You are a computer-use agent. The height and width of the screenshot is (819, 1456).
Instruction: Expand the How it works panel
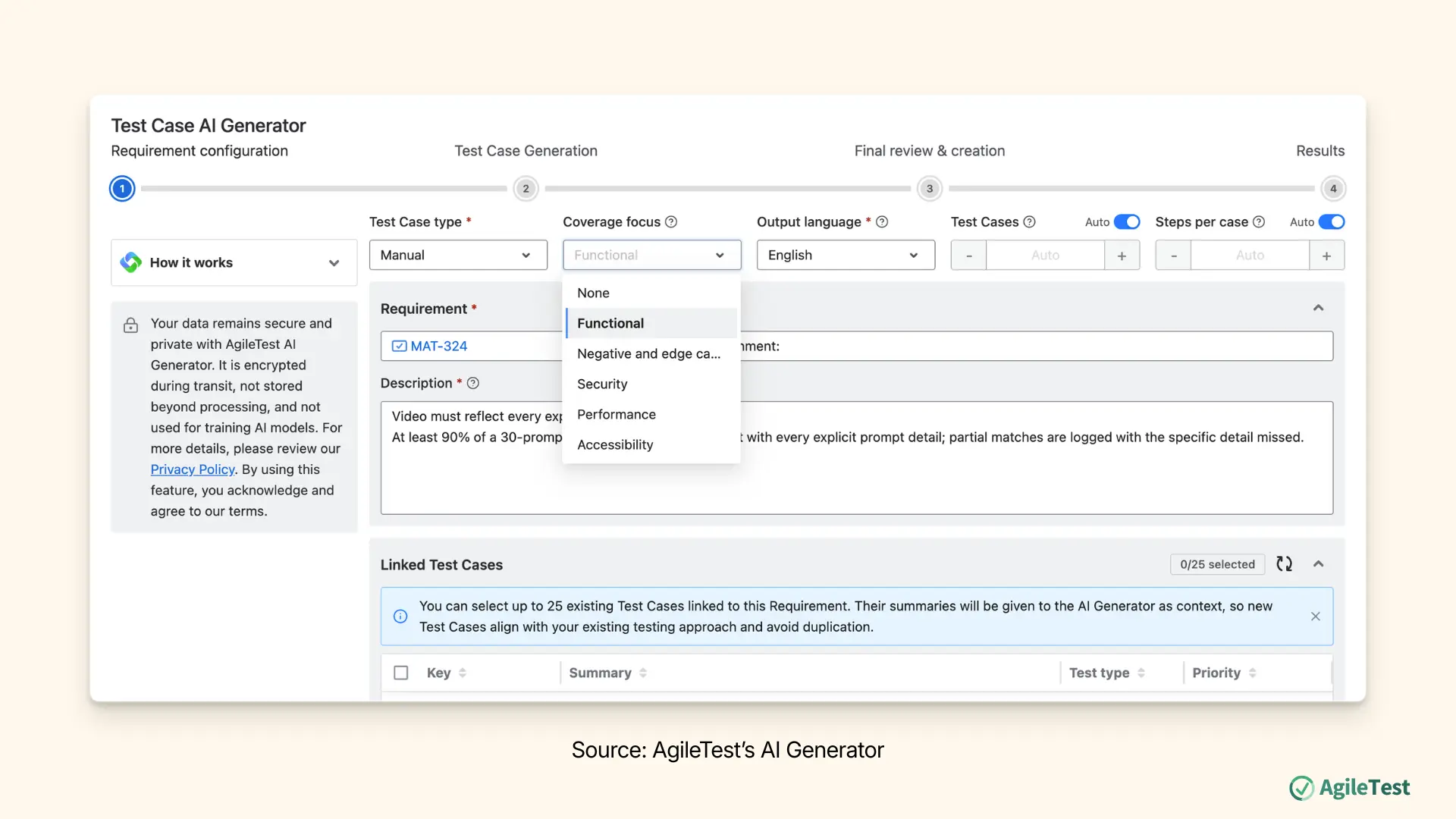tap(234, 262)
